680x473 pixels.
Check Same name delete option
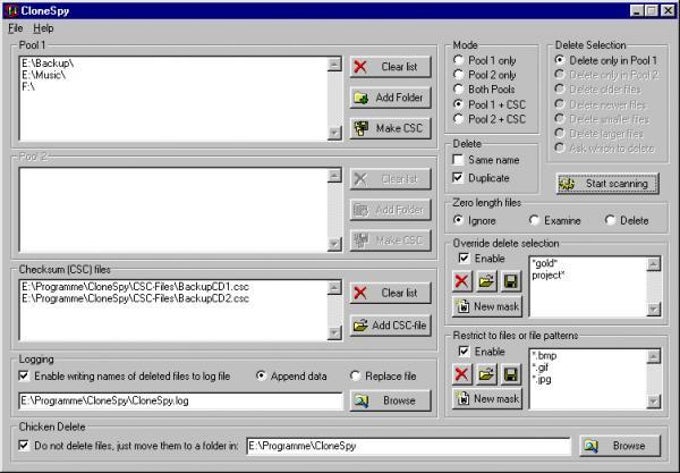coord(486,160)
